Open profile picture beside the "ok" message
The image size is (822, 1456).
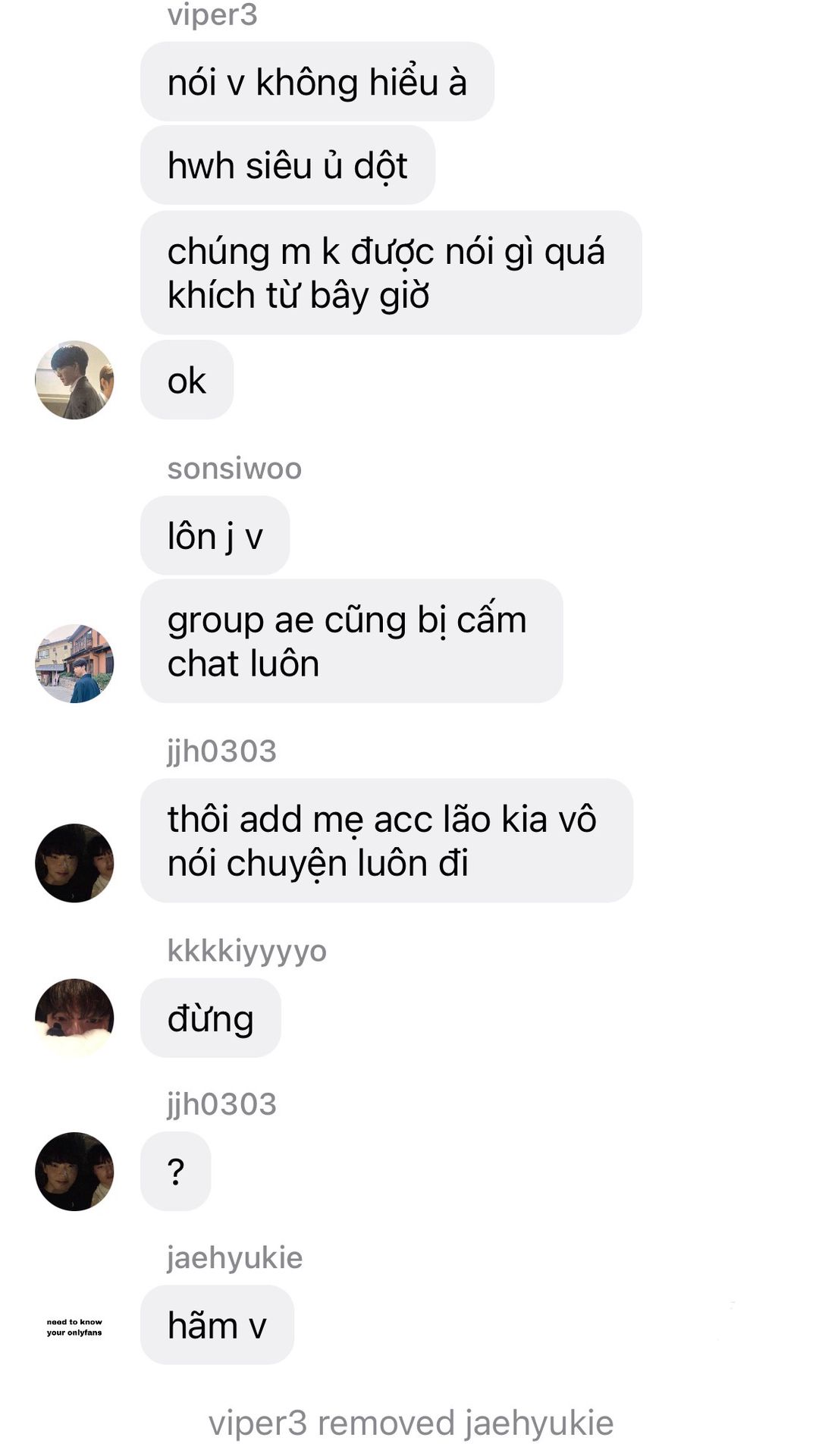coord(74,380)
